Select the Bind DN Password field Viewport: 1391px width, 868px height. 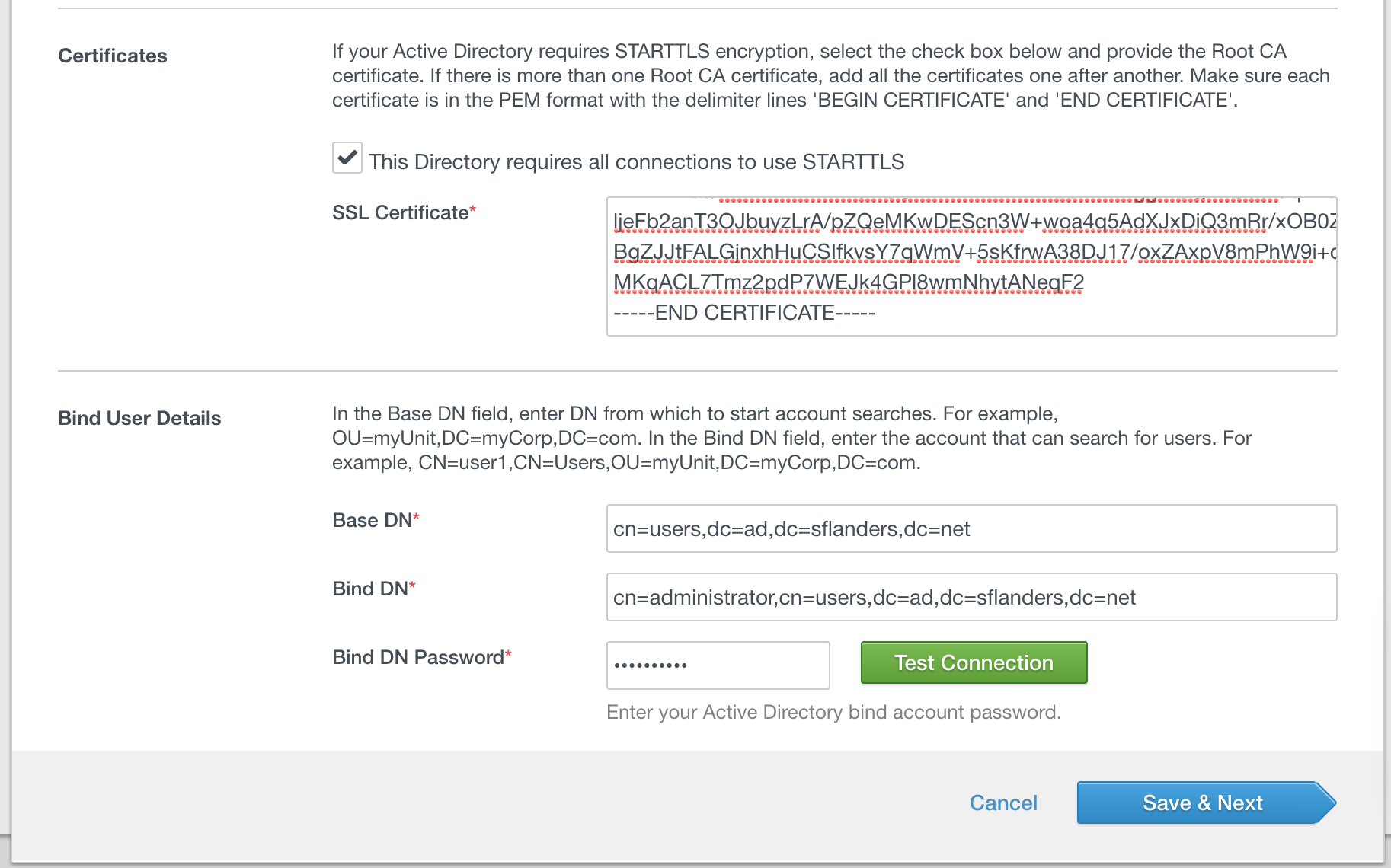click(x=717, y=665)
